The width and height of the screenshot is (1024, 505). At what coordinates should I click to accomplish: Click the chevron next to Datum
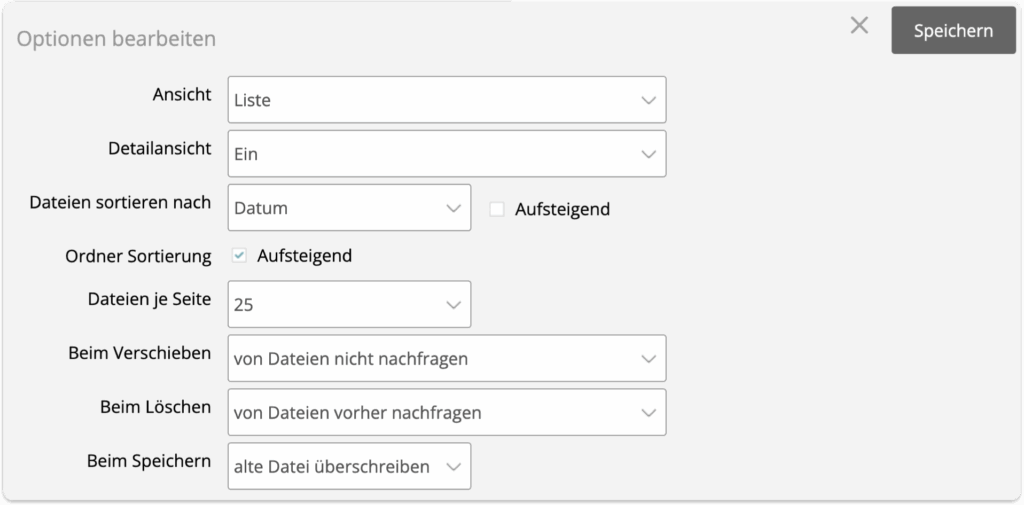click(x=452, y=208)
